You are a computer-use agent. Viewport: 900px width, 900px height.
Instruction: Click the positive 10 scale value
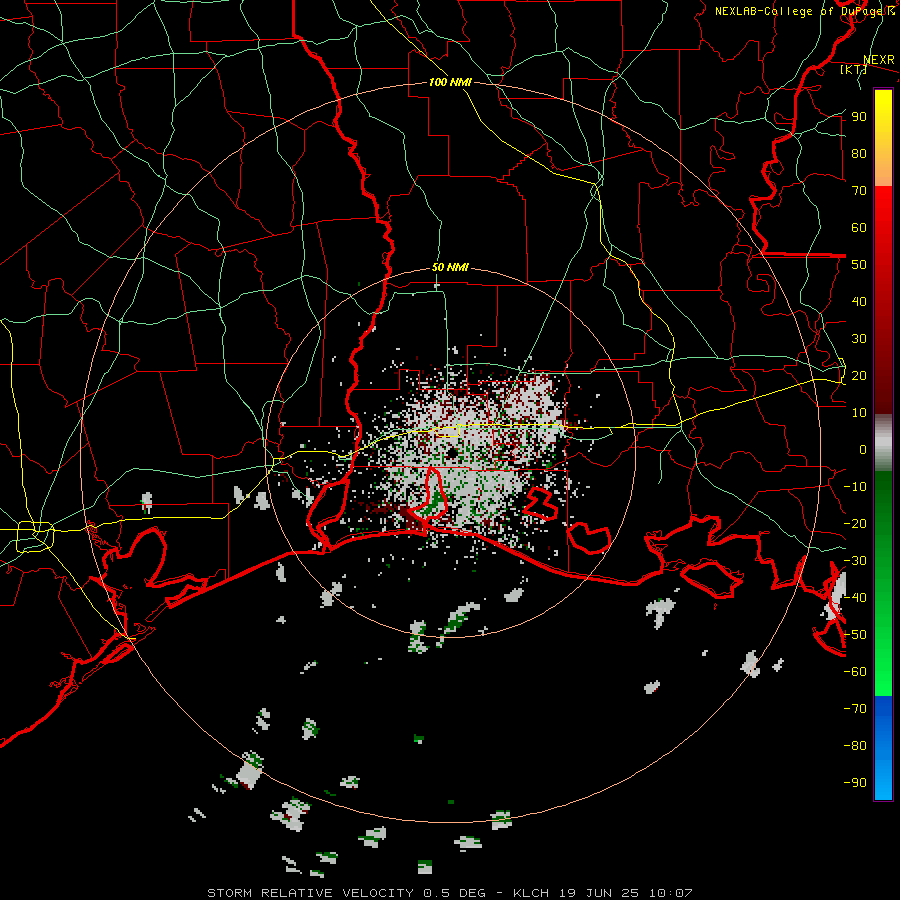tap(859, 413)
